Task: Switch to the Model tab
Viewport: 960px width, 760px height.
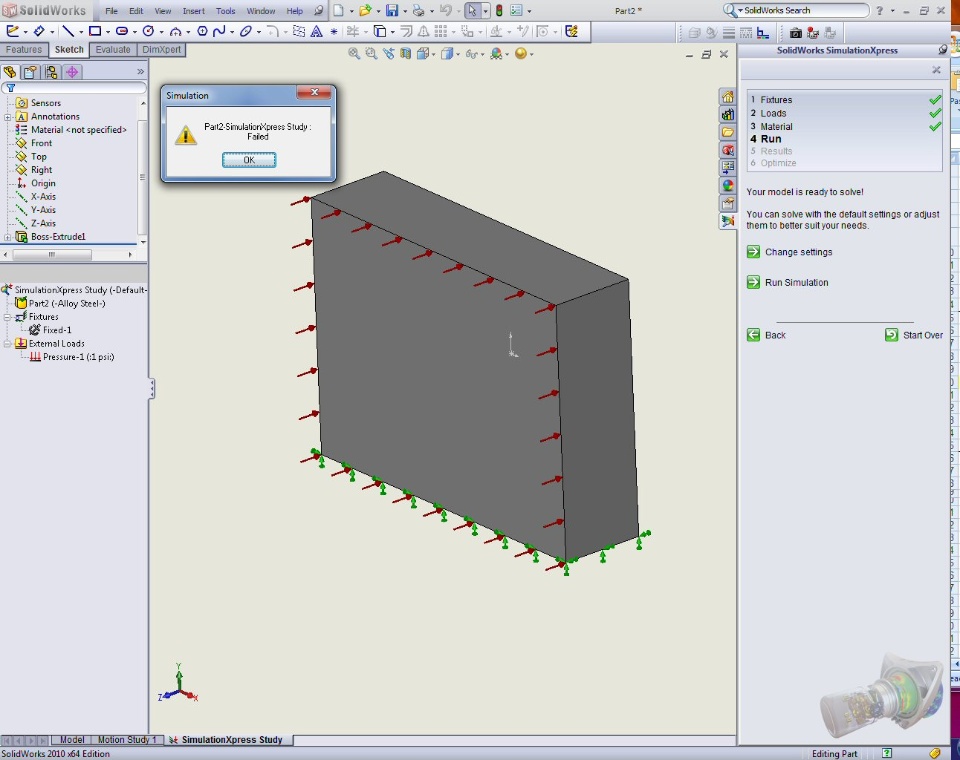Action: pyautogui.click(x=72, y=740)
